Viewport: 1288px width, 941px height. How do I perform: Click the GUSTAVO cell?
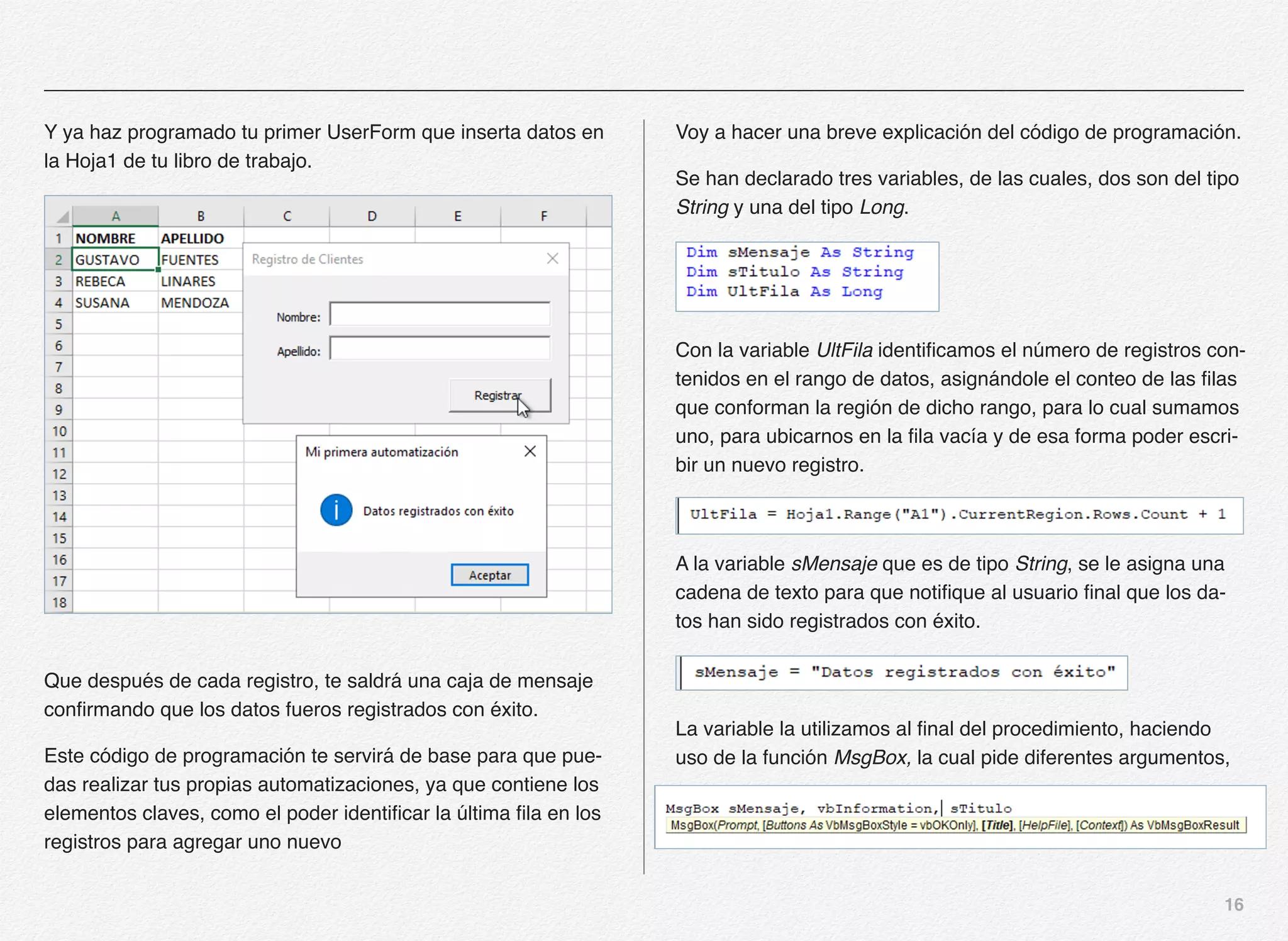pos(115,260)
